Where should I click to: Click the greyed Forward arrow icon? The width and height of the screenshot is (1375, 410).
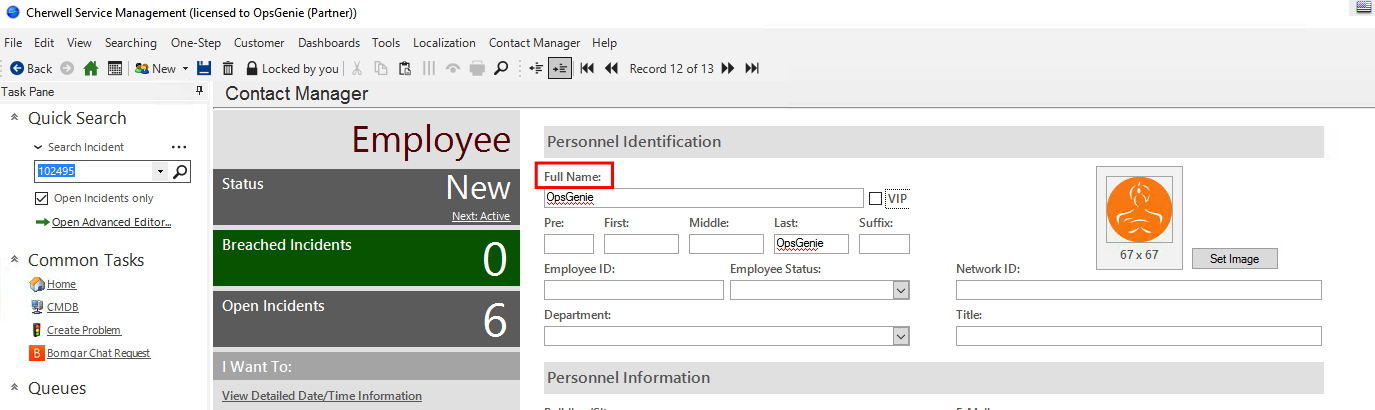[67, 68]
